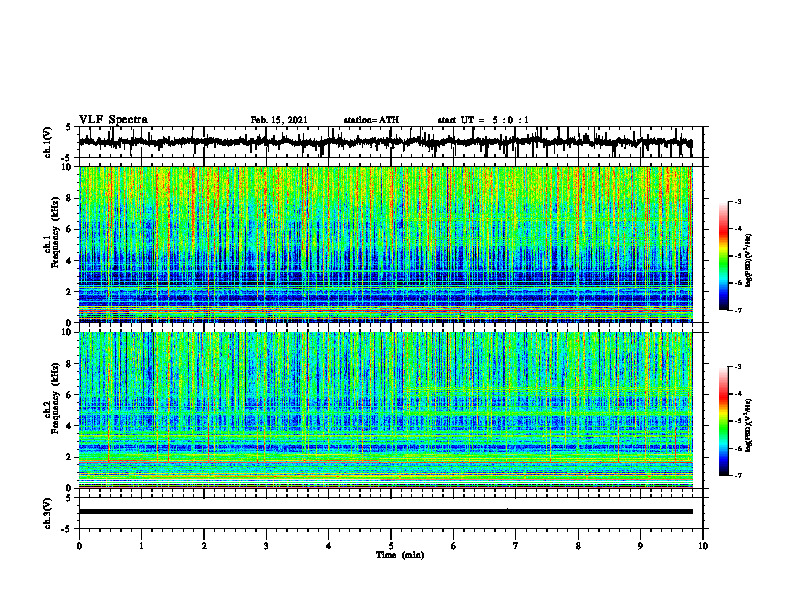
Task: Click the "4" kHz tick on ch.2 frequency axis
Action: click(x=71, y=426)
